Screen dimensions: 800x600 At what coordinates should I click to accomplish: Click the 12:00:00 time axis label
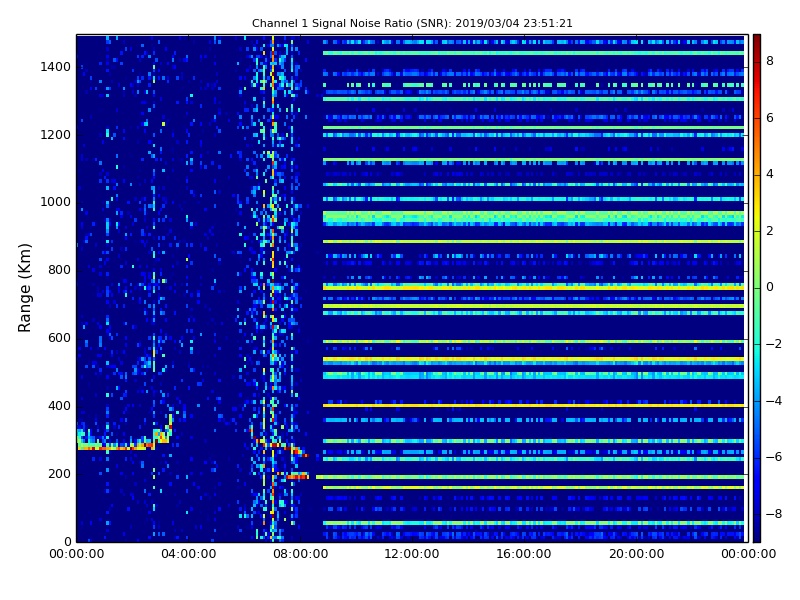point(412,554)
